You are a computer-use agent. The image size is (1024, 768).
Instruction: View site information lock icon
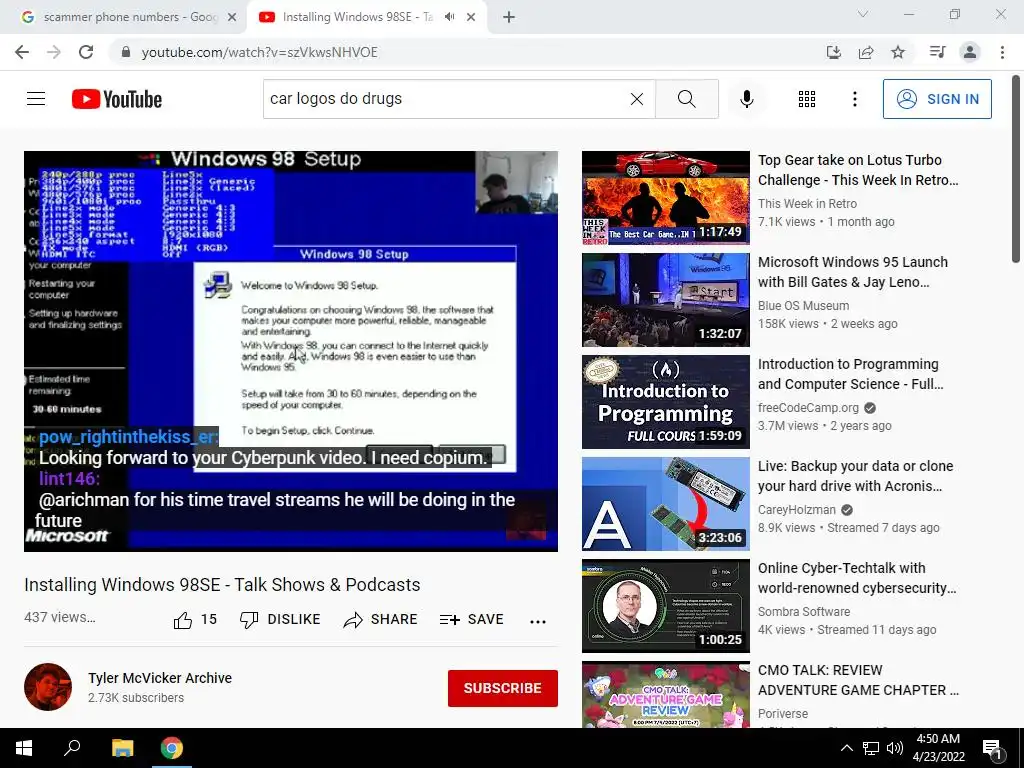(126, 52)
